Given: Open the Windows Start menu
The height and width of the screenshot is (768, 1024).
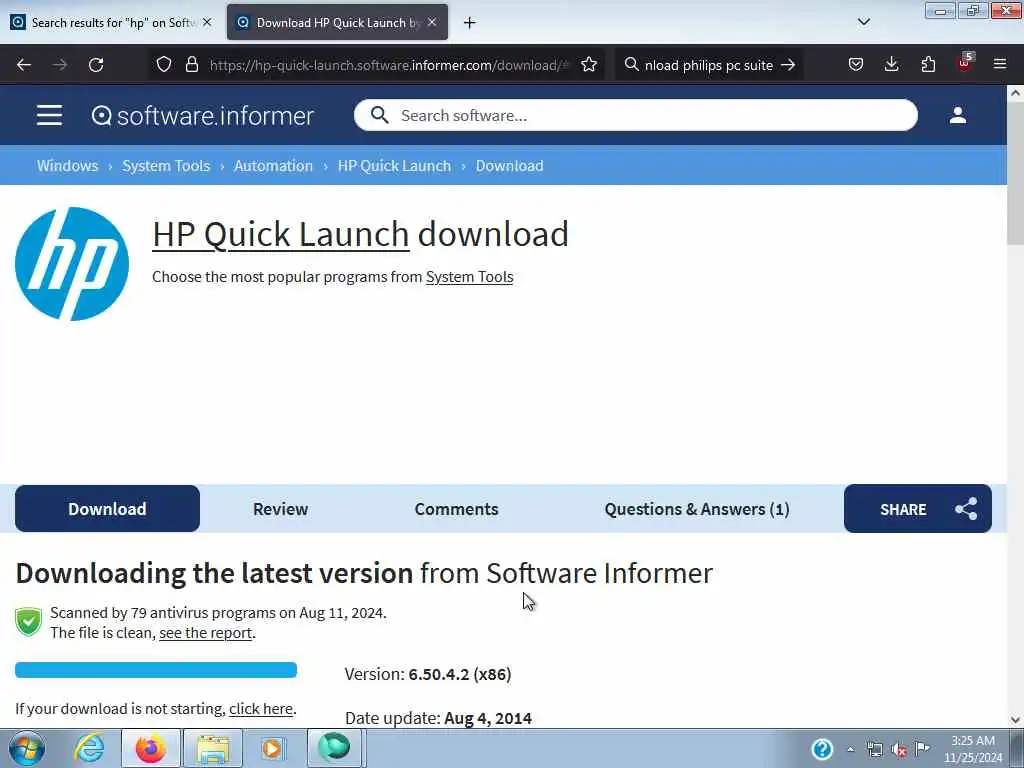Looking at the screenshot, I should pyautogui.click(x=27, y=748).
